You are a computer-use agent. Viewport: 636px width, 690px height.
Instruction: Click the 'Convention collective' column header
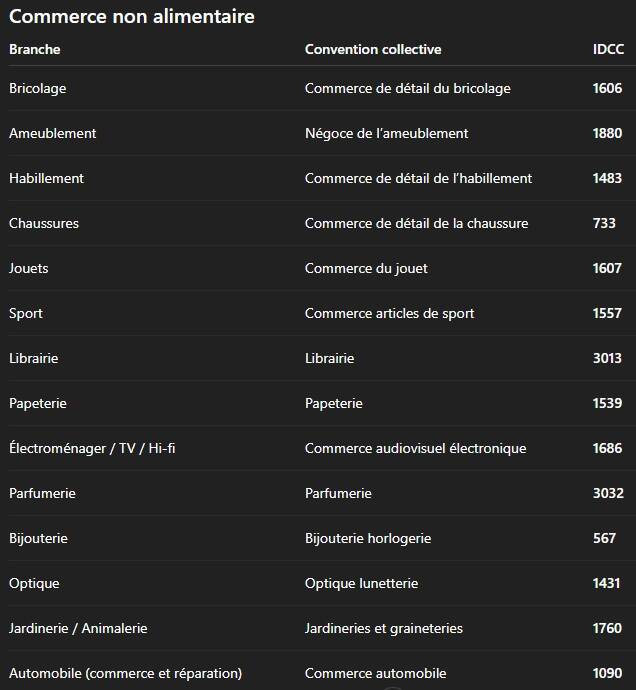tap(373, 49)
